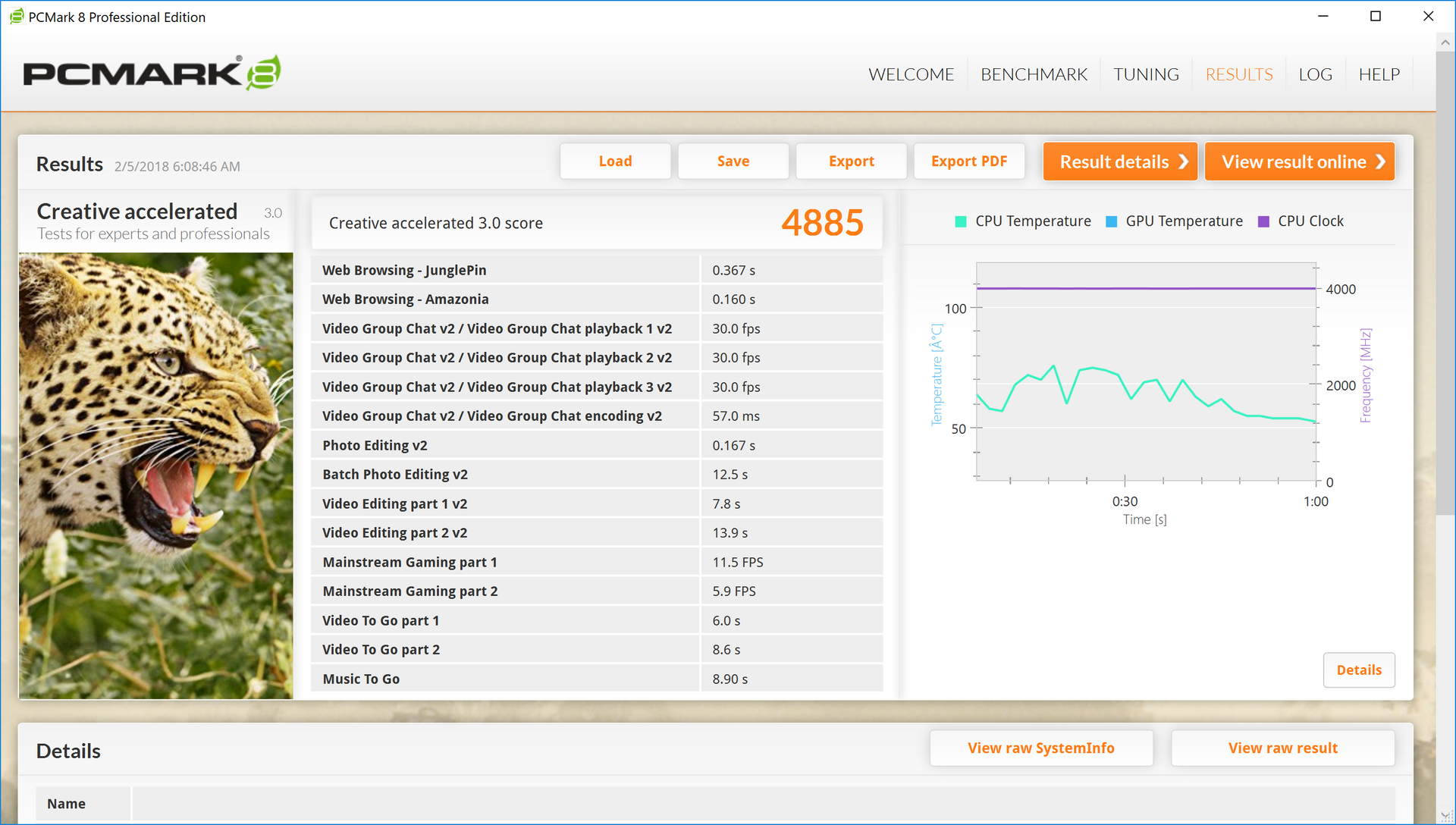Click the Export PDF button
This screenshot has width=1456, height=825.
(968, 162)
